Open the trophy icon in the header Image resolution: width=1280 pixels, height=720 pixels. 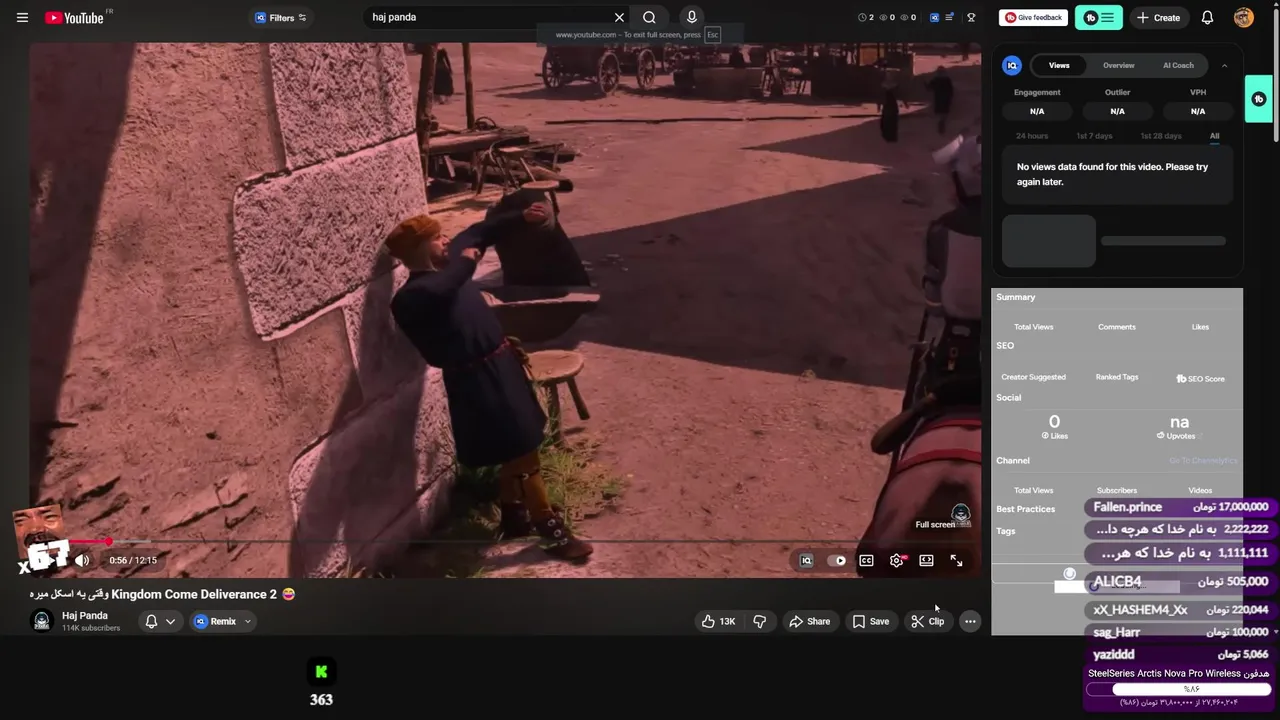pyautogui.click(x=970, y=17)
